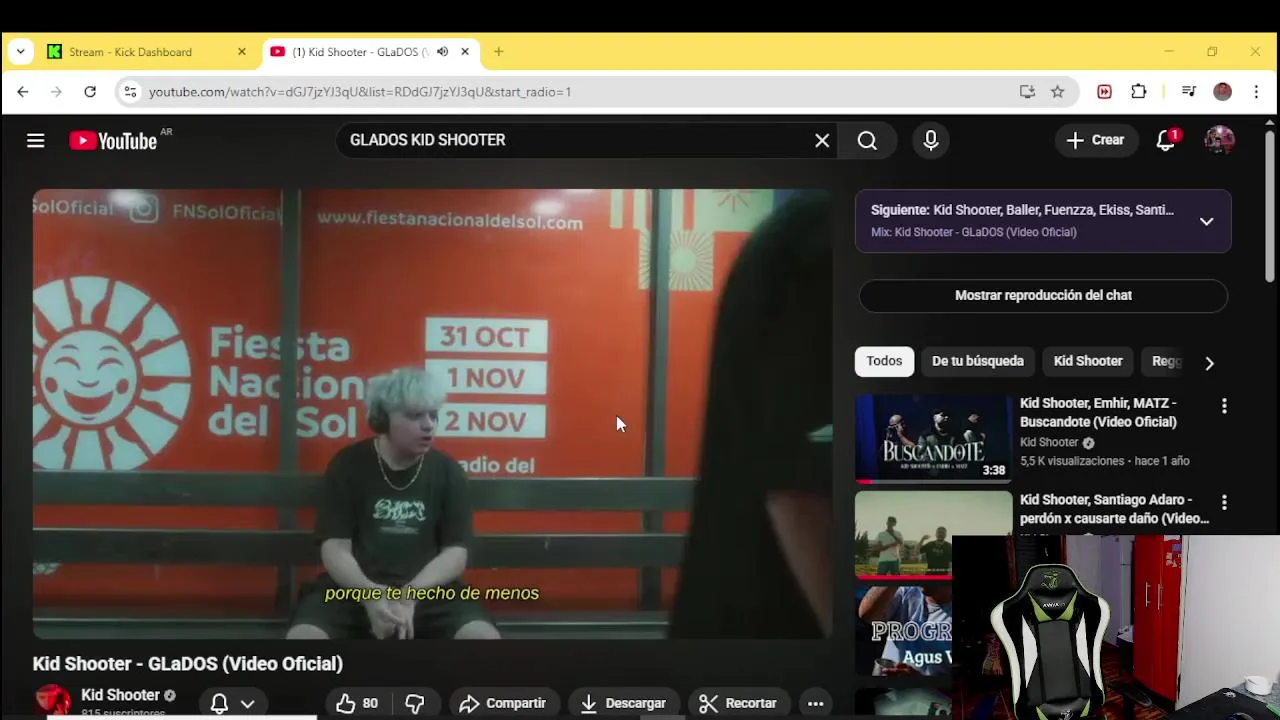Open the YouTube guide hamburger menu
This screenshot has height=720, width=1280.
(35, 141)
